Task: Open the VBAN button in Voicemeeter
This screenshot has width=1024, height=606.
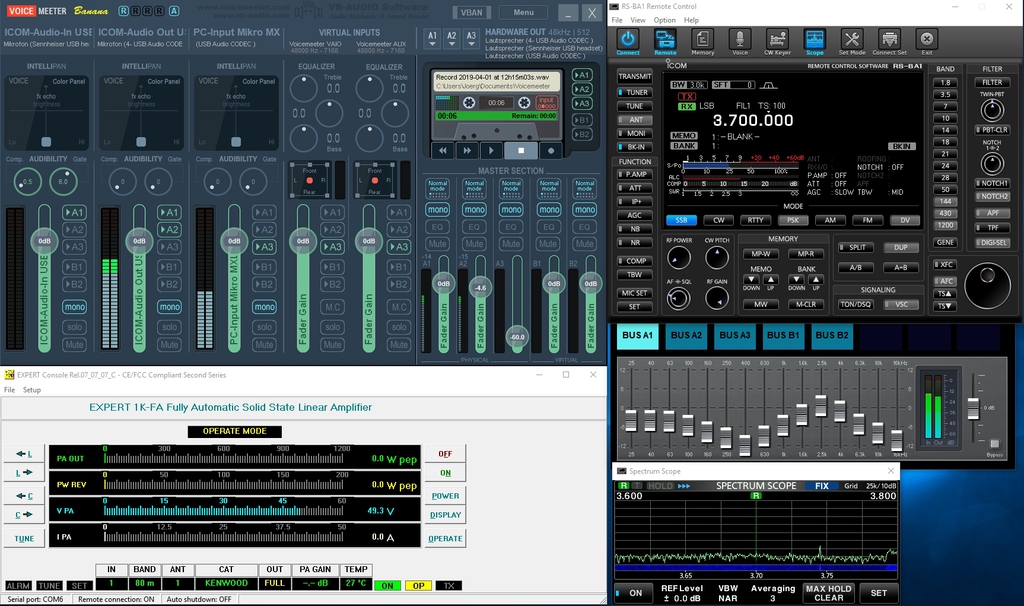Action: (x=472, y=12)
